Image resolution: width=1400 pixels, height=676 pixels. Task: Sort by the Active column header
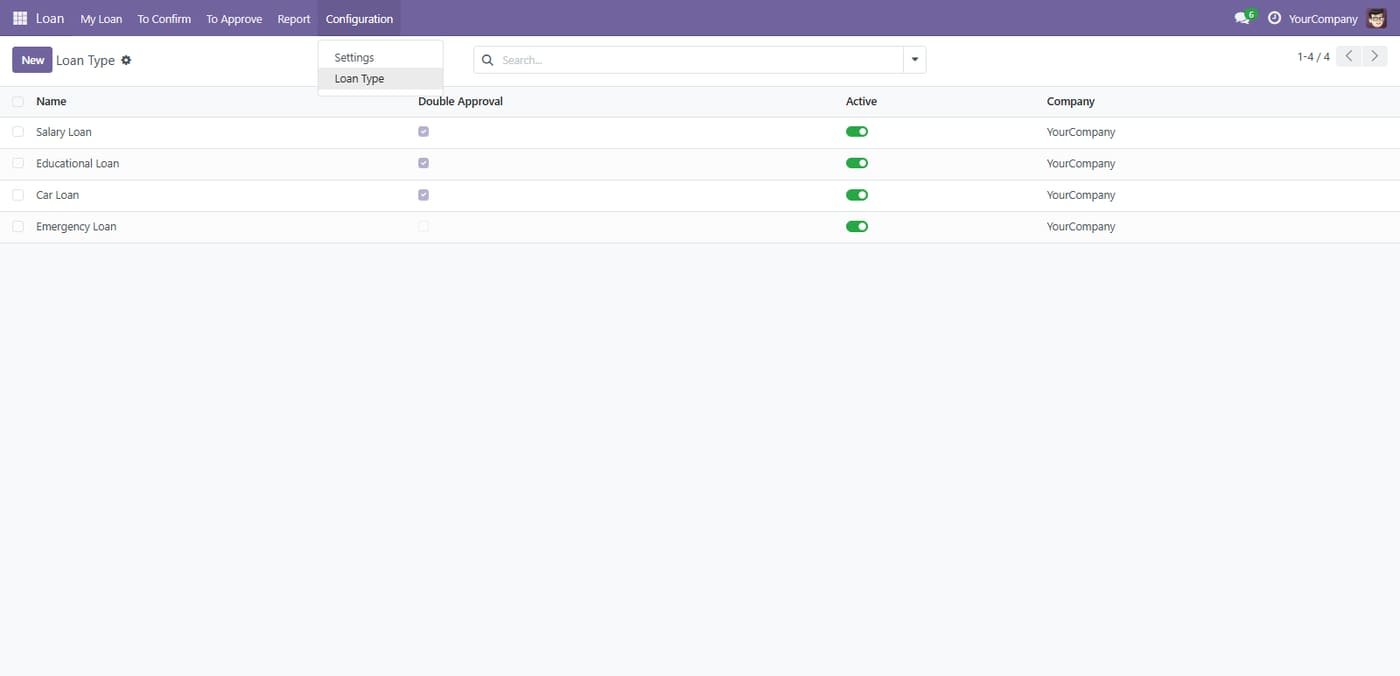(x=861, y=101)
